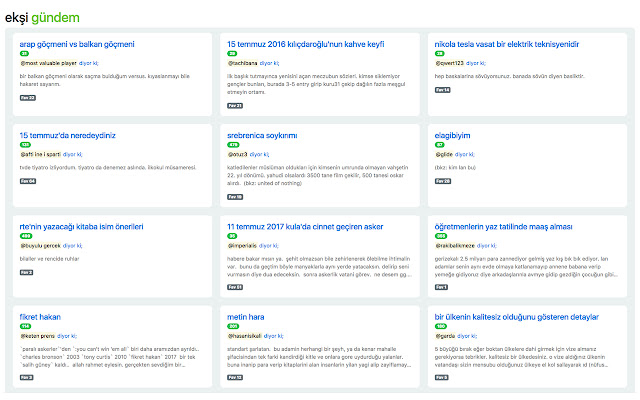Open topic 'elagibiyim'
Screen dimensions: 640x400
[x=452, y=136]
